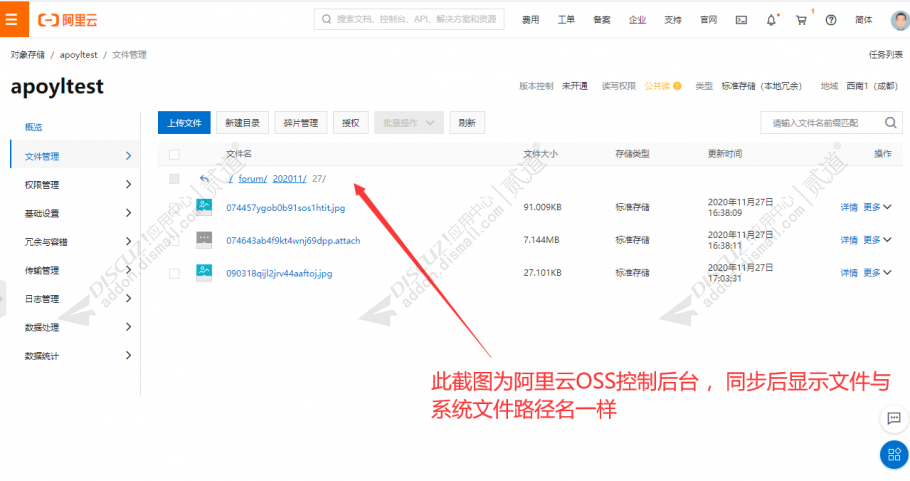Go to apoyltest breadcrumb

click(78, 55)
